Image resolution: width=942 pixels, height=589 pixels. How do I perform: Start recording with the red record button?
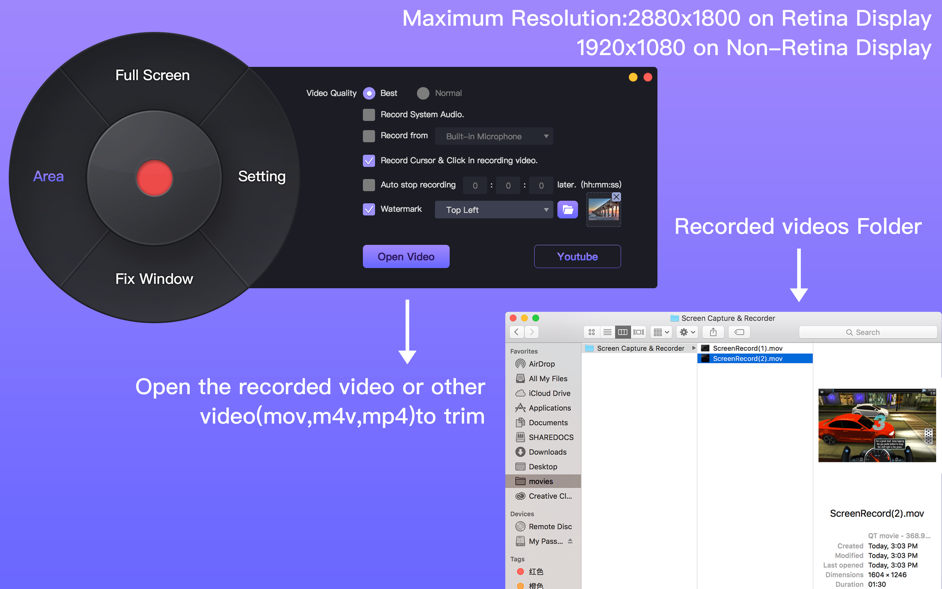pos(154,178)
